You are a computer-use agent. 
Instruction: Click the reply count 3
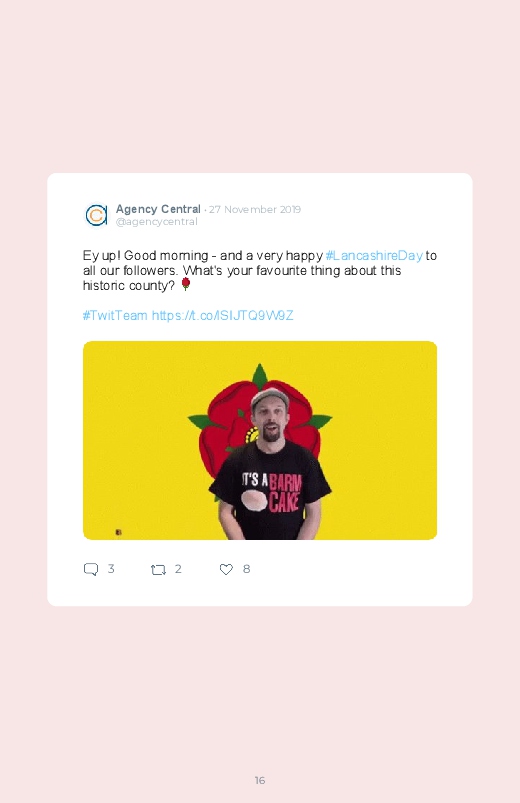click(x=111, y=569)
